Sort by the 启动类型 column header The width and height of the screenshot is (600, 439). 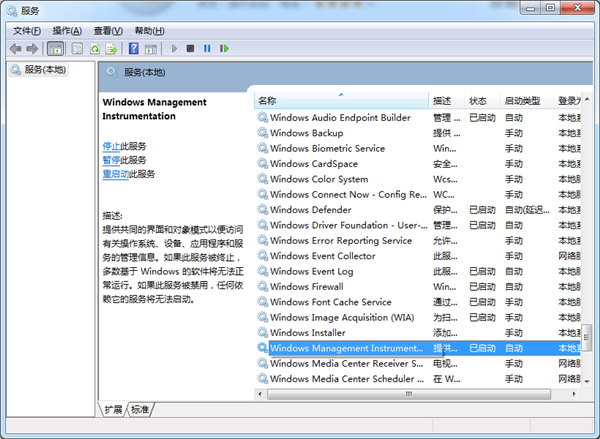point(522,101)
